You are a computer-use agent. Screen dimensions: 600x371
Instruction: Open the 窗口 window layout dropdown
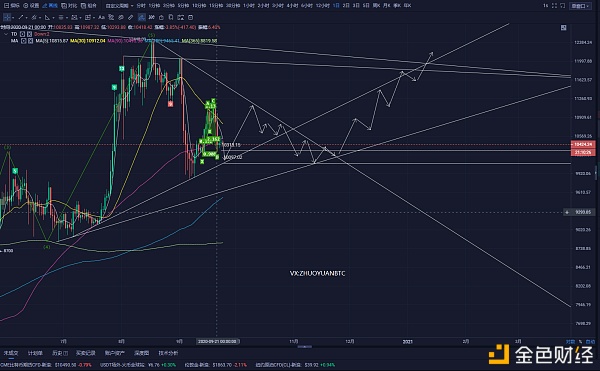pos(580,6)
